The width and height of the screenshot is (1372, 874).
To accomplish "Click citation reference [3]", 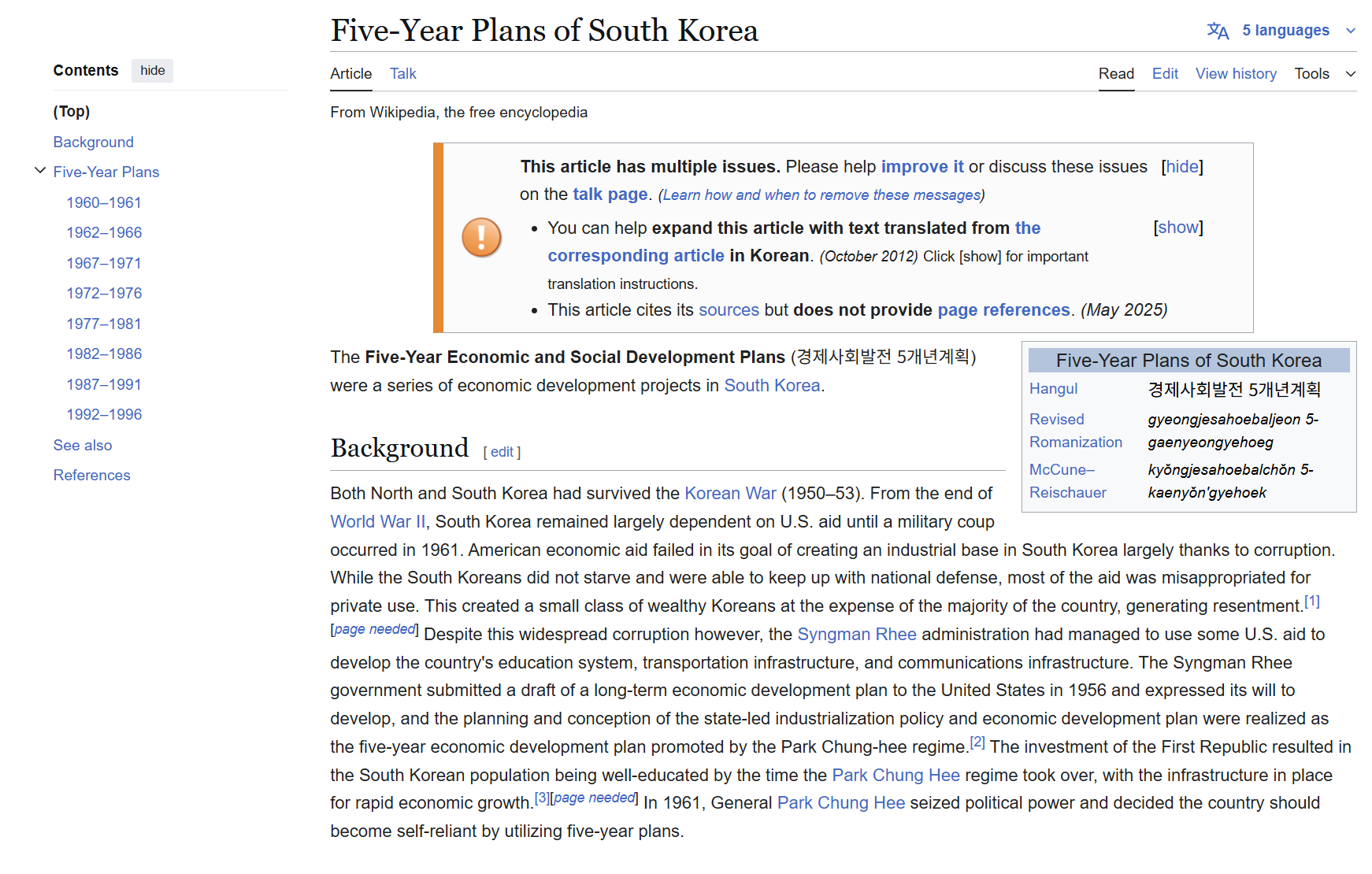I will [x=542, y=798].
